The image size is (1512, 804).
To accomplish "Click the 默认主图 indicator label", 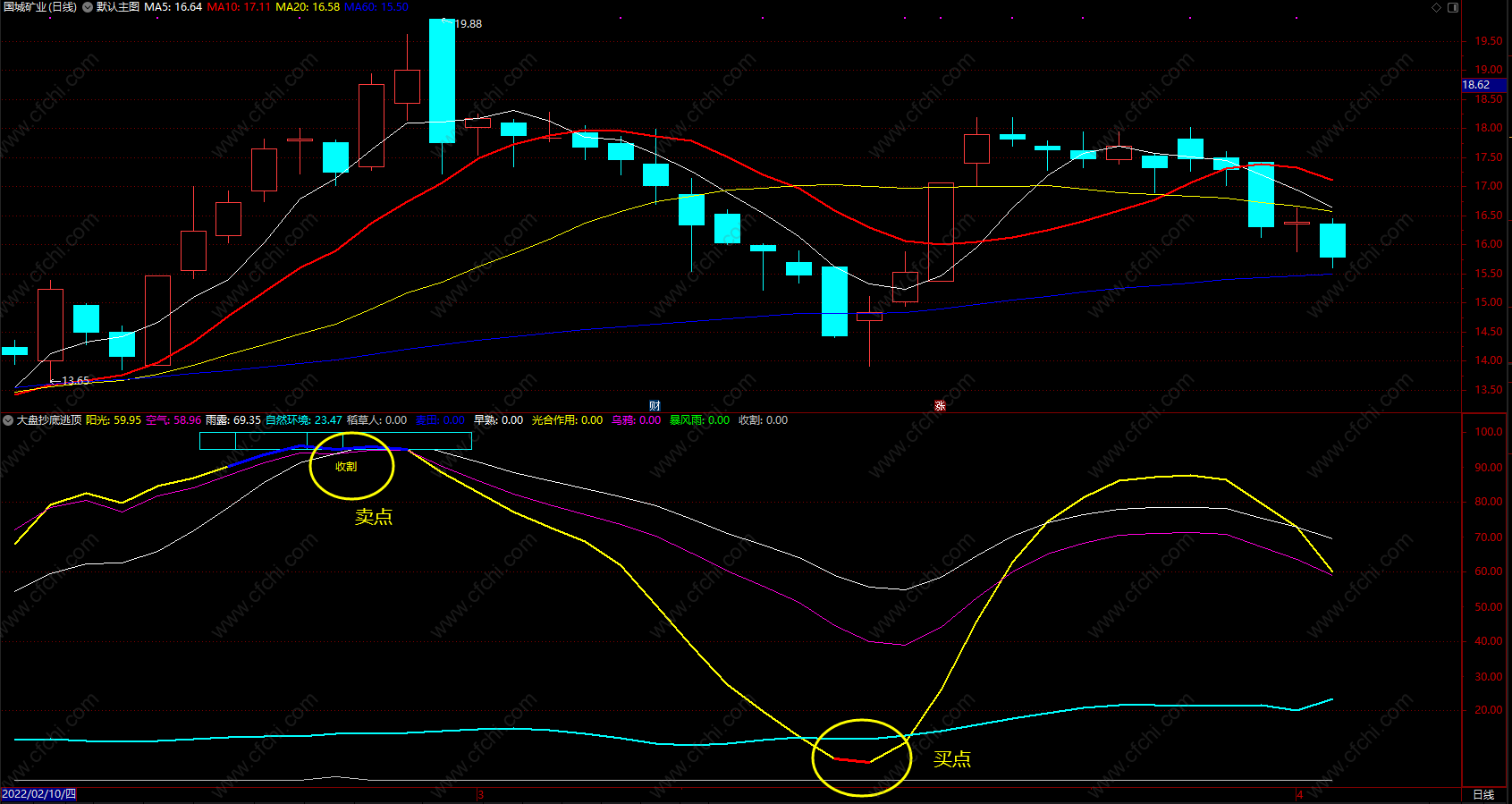I will click(x=118, y=7).
